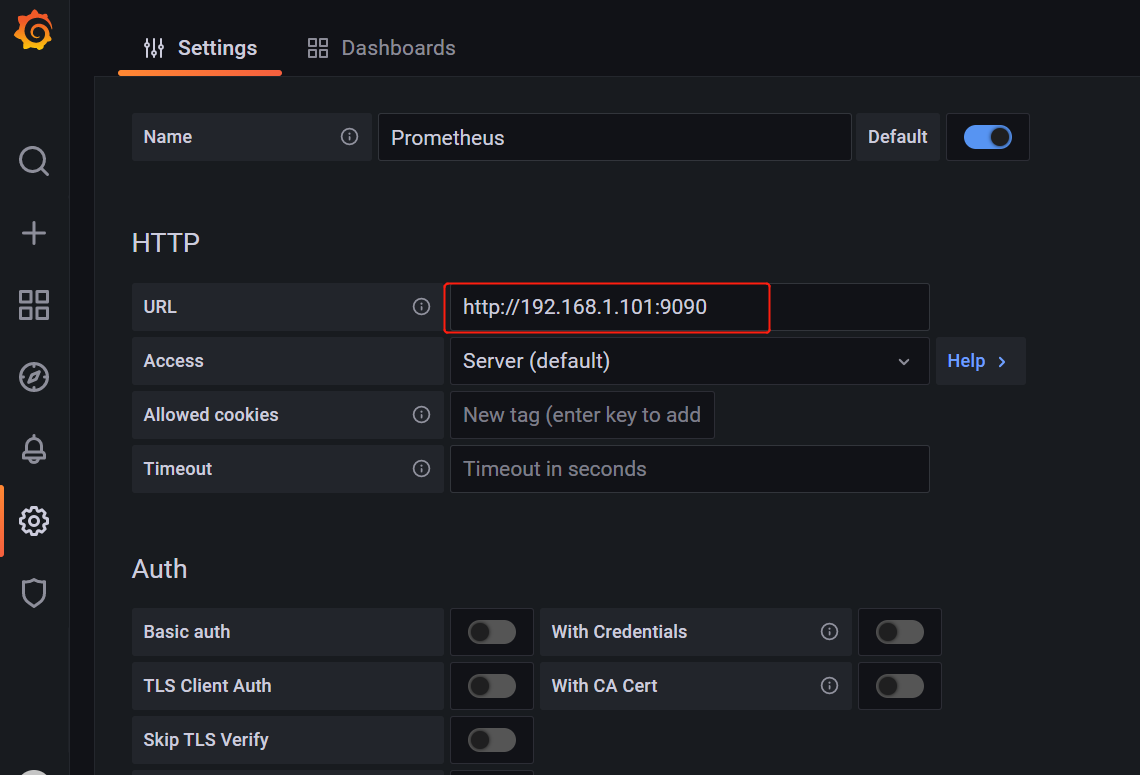
Task: Open the Create plus menu in sidebar
Action: click(x=33, y=233)
